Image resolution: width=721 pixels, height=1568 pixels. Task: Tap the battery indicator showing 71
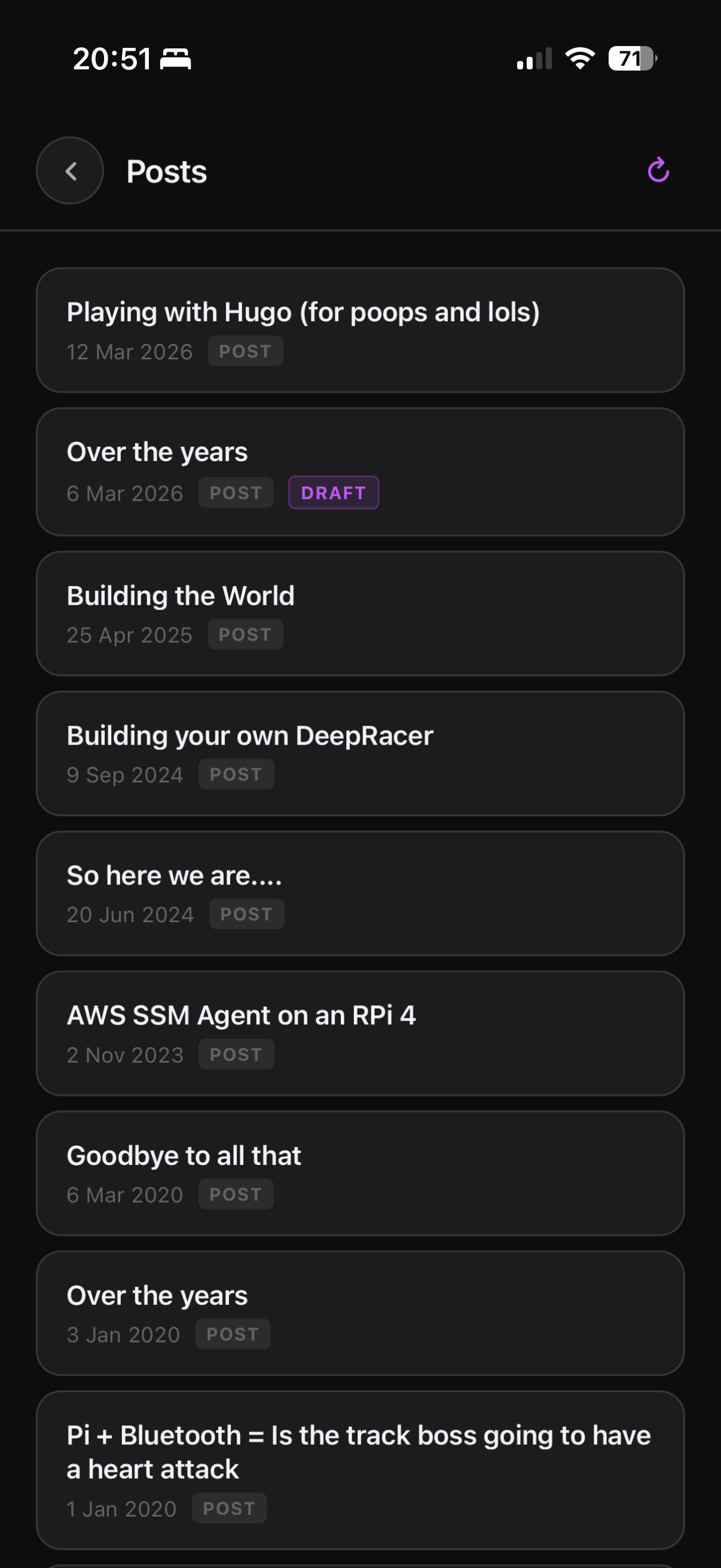click(x=632, y=59)
